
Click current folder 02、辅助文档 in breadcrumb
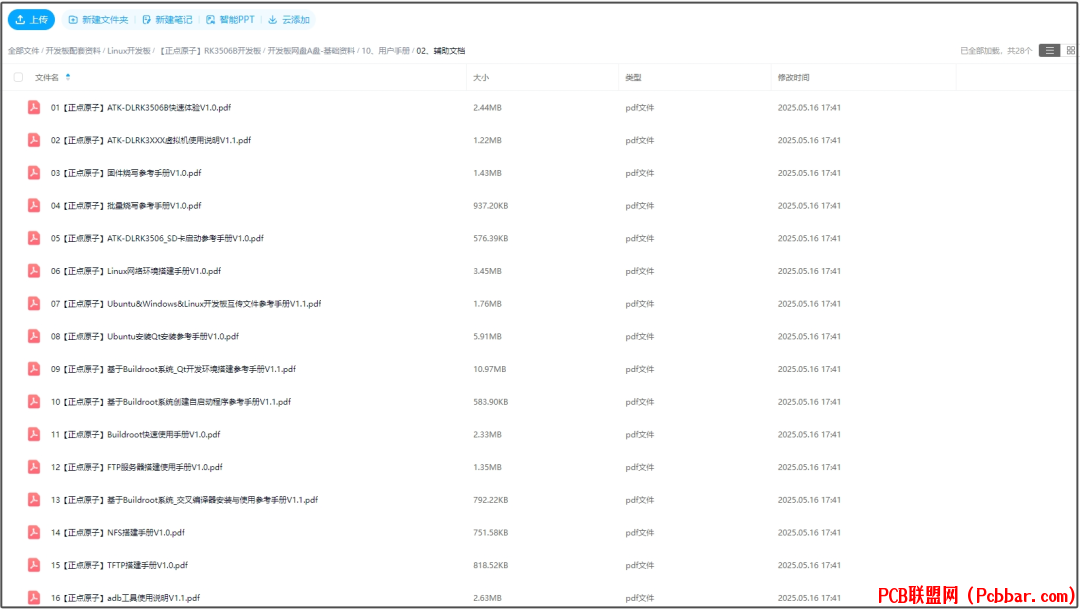coord(441,51)
